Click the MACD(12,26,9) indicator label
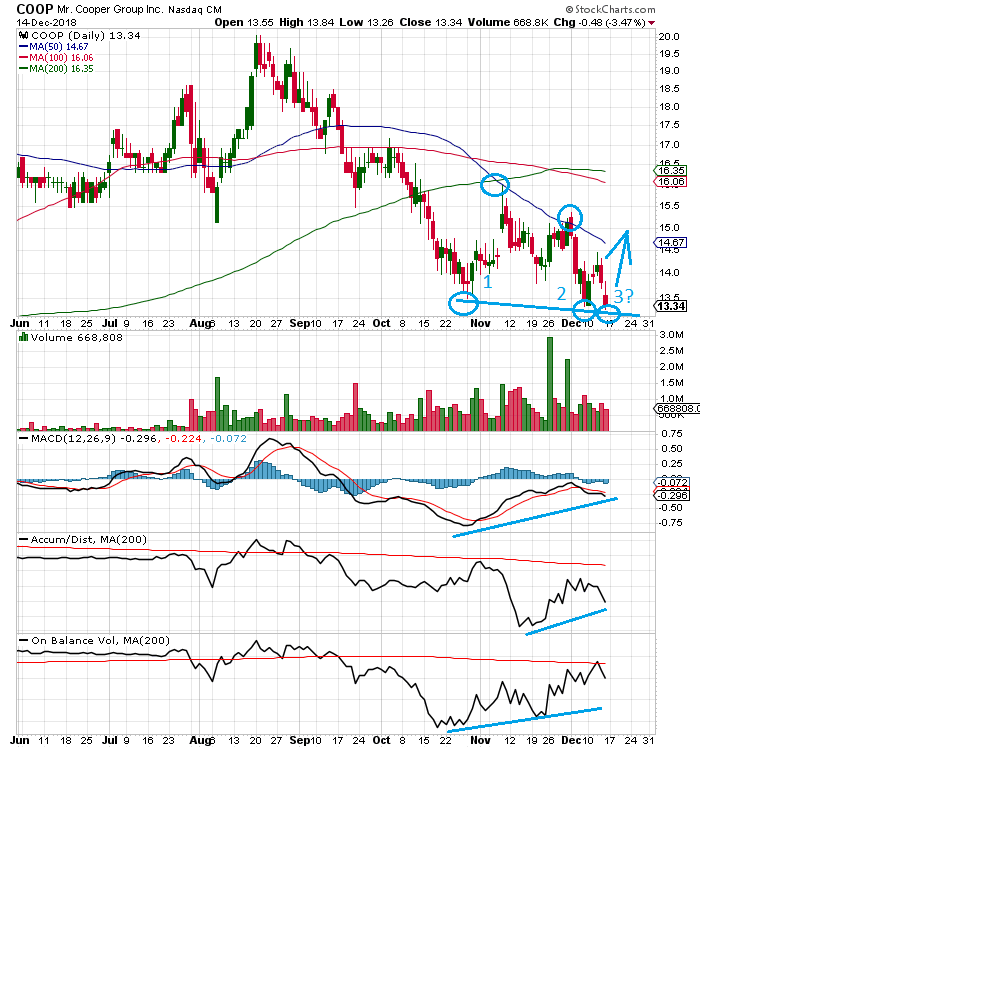The width and height of the screenshot is (1000, 1000). point(74,439)
